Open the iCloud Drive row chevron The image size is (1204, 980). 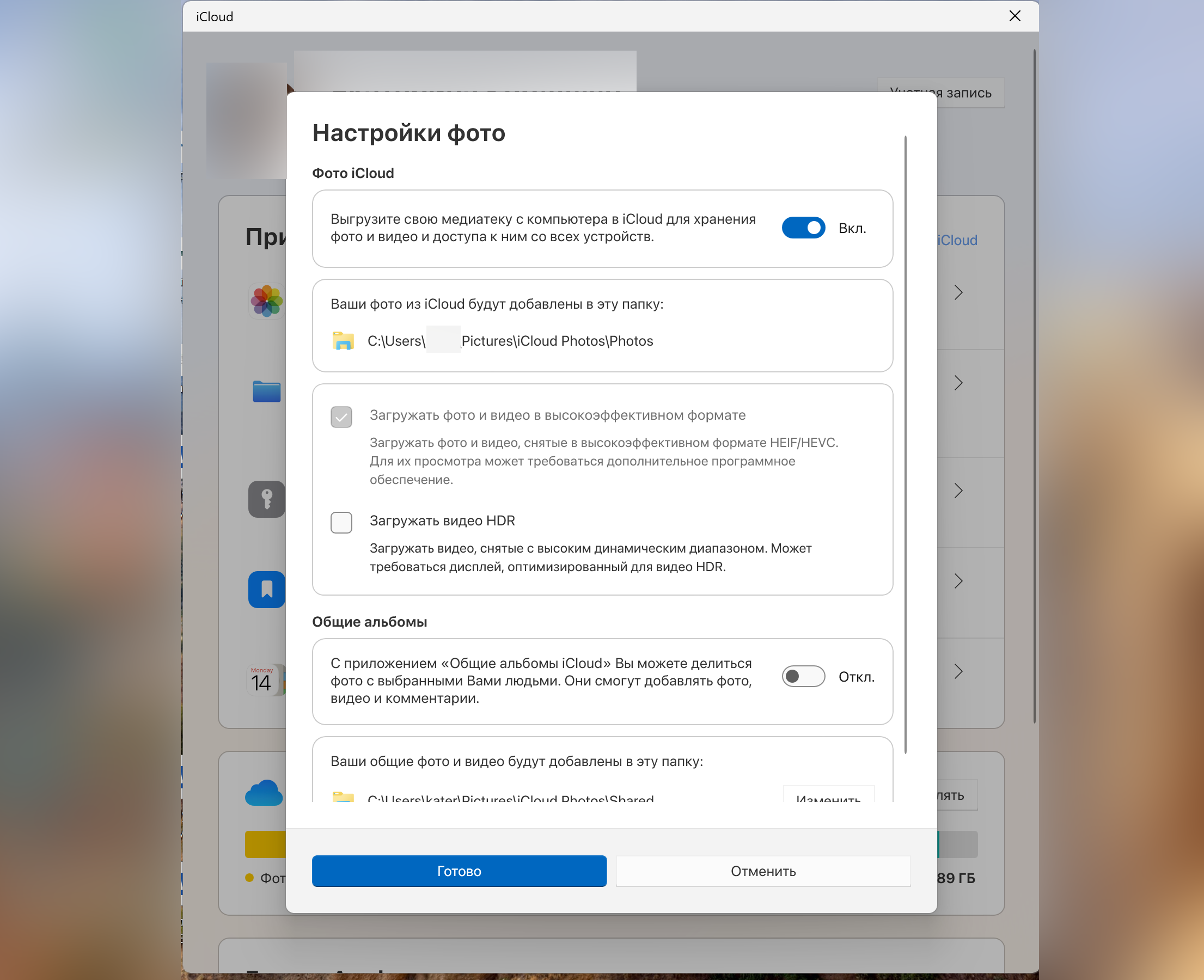(958, 383)
